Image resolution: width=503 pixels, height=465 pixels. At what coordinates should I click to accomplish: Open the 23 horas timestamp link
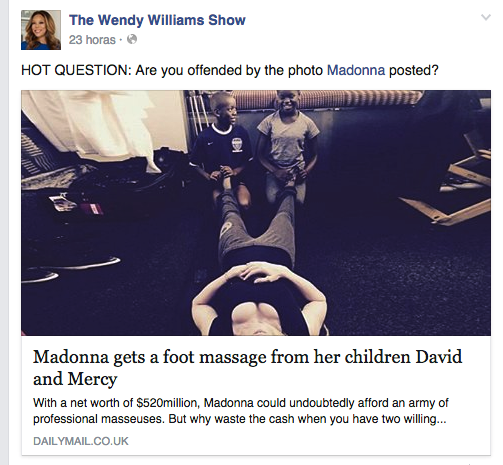coord(92,40)
